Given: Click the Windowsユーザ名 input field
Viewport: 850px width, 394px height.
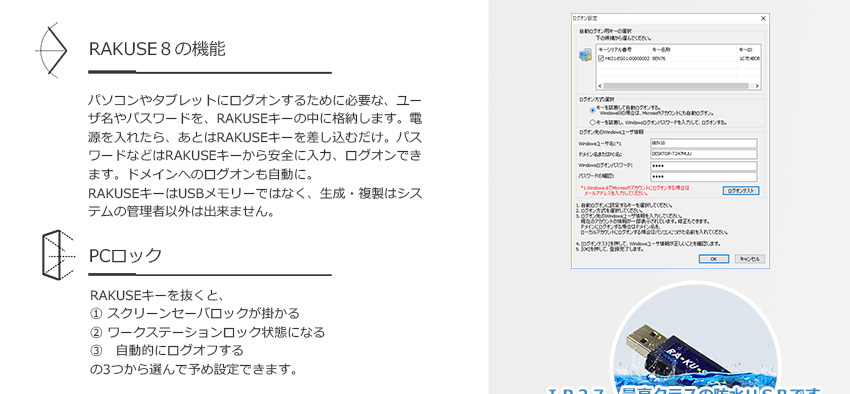Looking at the screenshot, I should [704, 143].
